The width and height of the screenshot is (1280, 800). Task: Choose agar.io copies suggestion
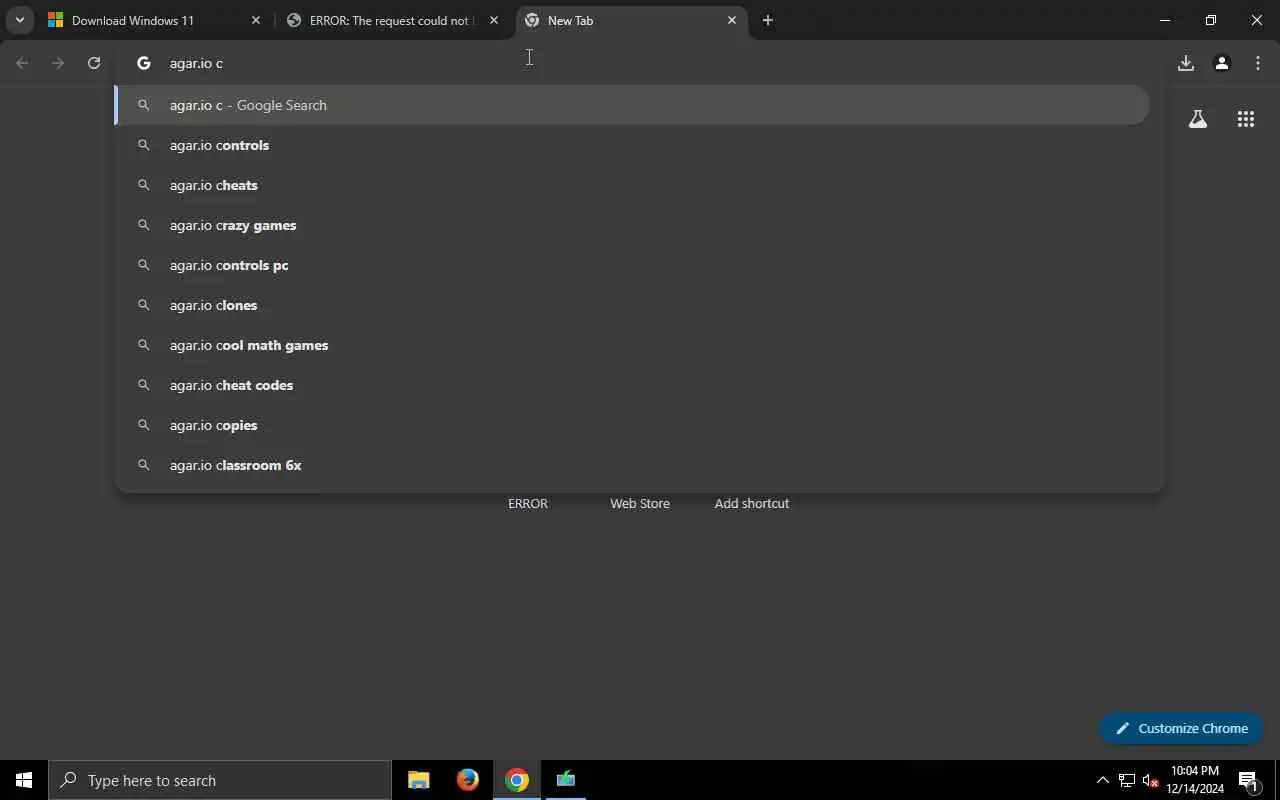632,425
